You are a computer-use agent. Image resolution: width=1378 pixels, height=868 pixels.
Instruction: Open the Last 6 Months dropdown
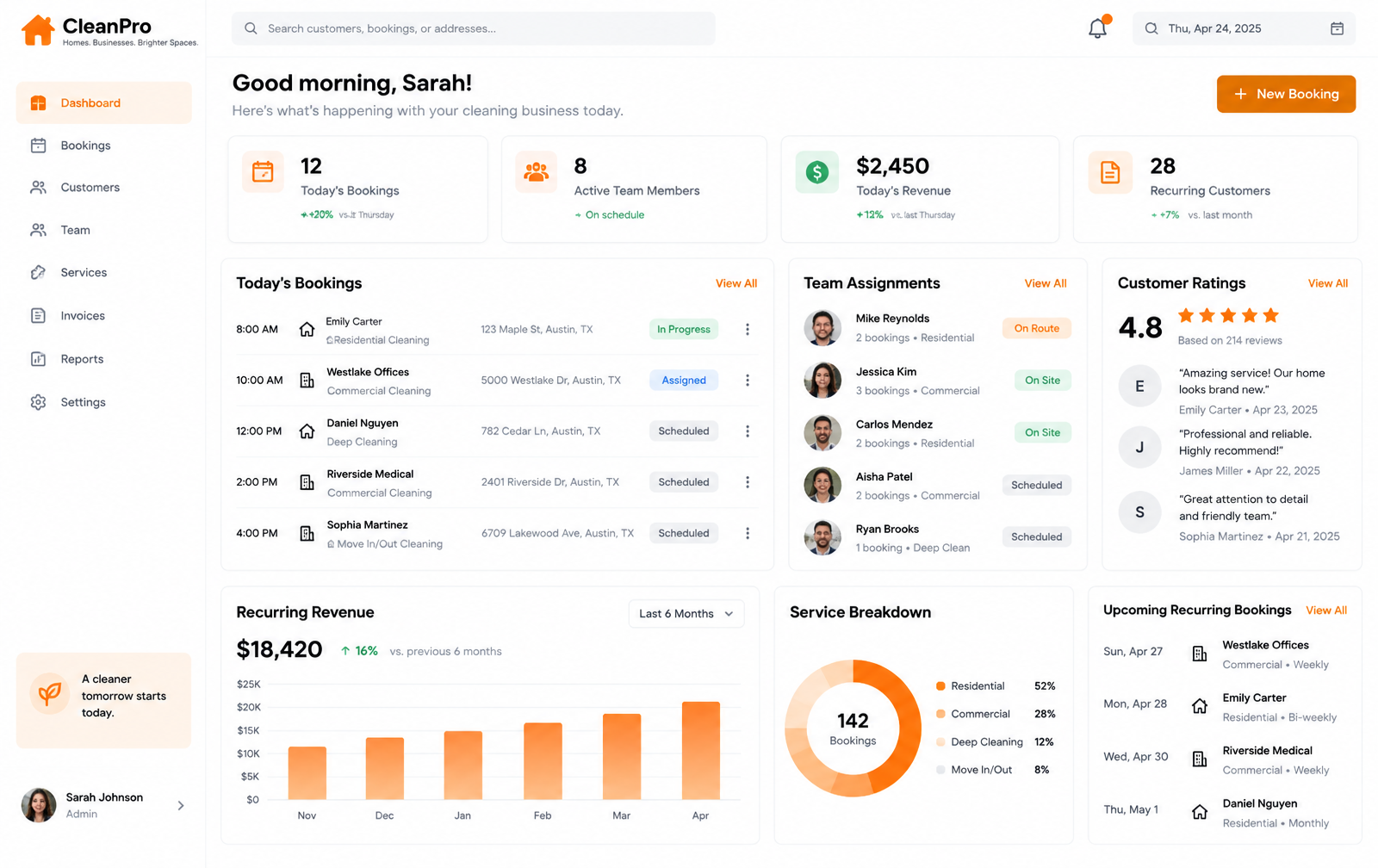(x=686, y=613)
